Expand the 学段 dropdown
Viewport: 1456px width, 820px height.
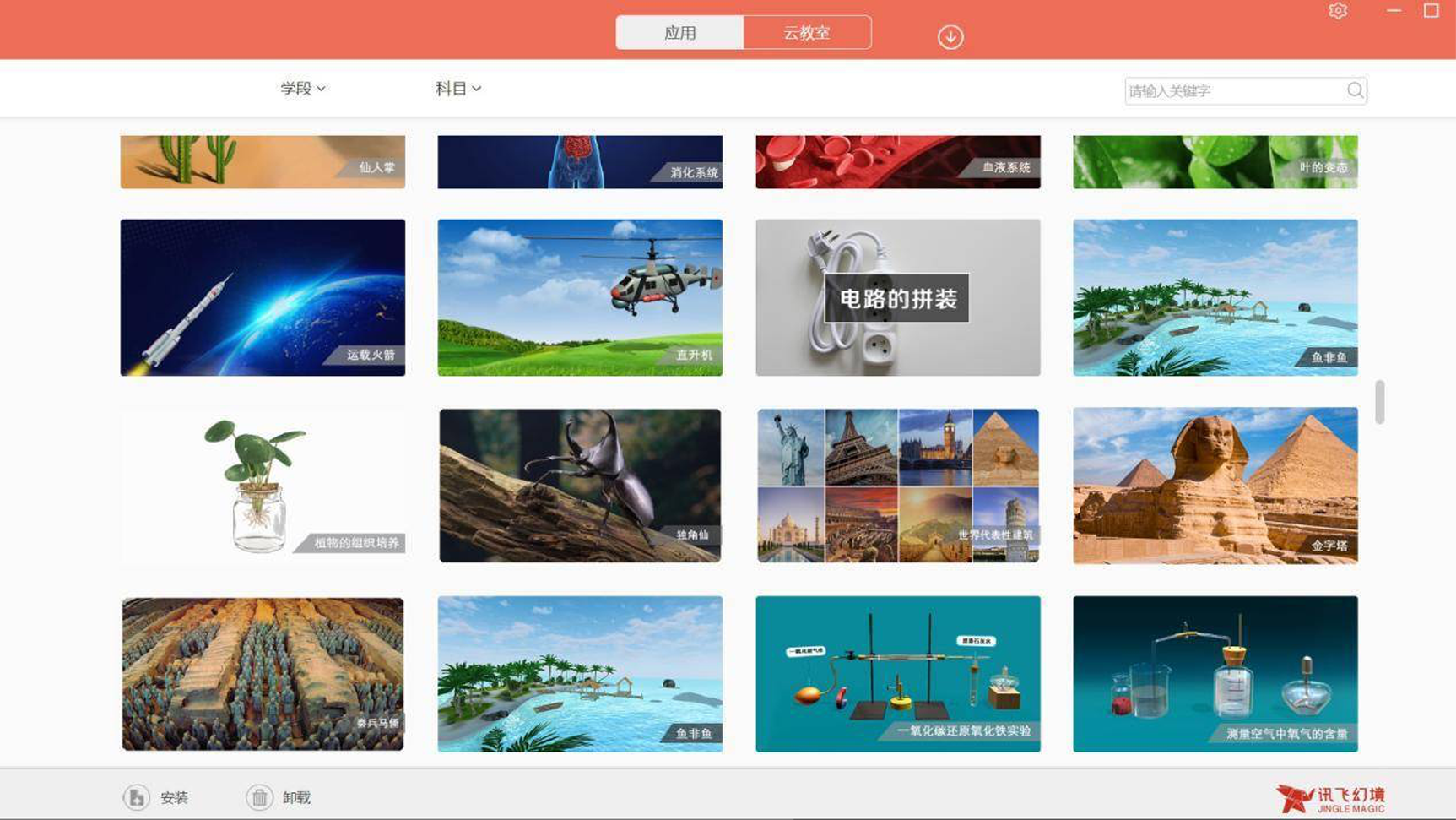[303, 89]
